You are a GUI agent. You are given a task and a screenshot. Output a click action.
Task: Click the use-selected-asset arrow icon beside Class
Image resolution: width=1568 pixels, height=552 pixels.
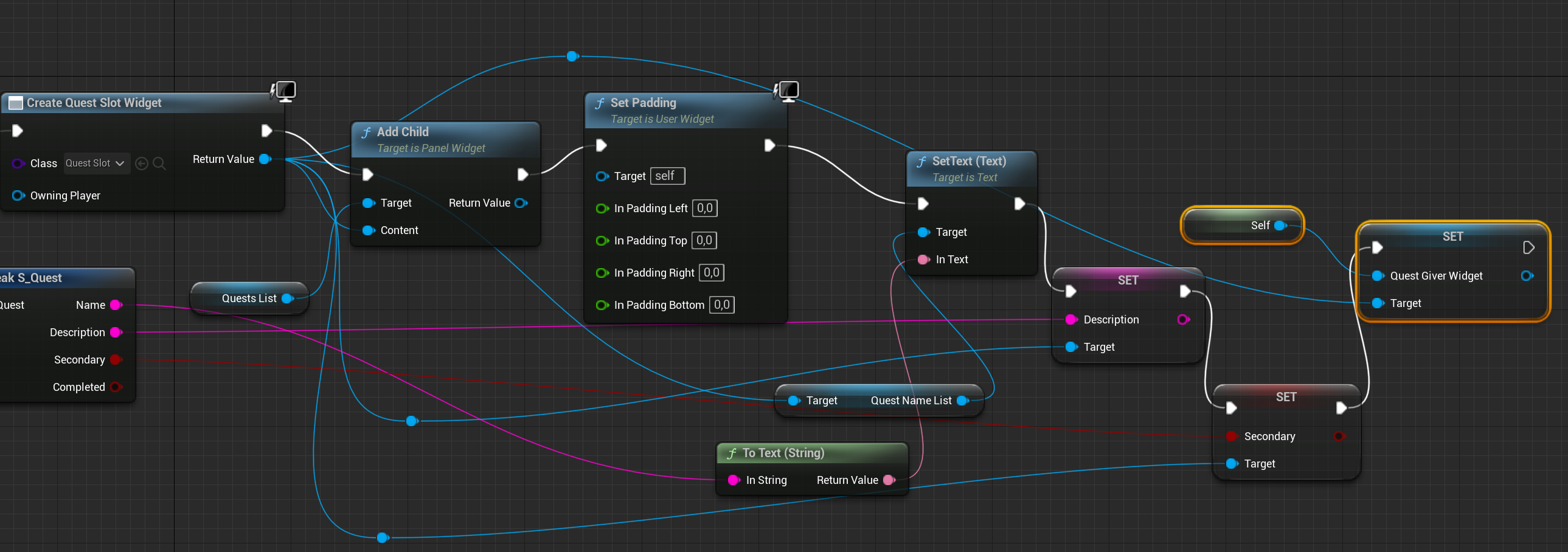click(x=142, y=163)
